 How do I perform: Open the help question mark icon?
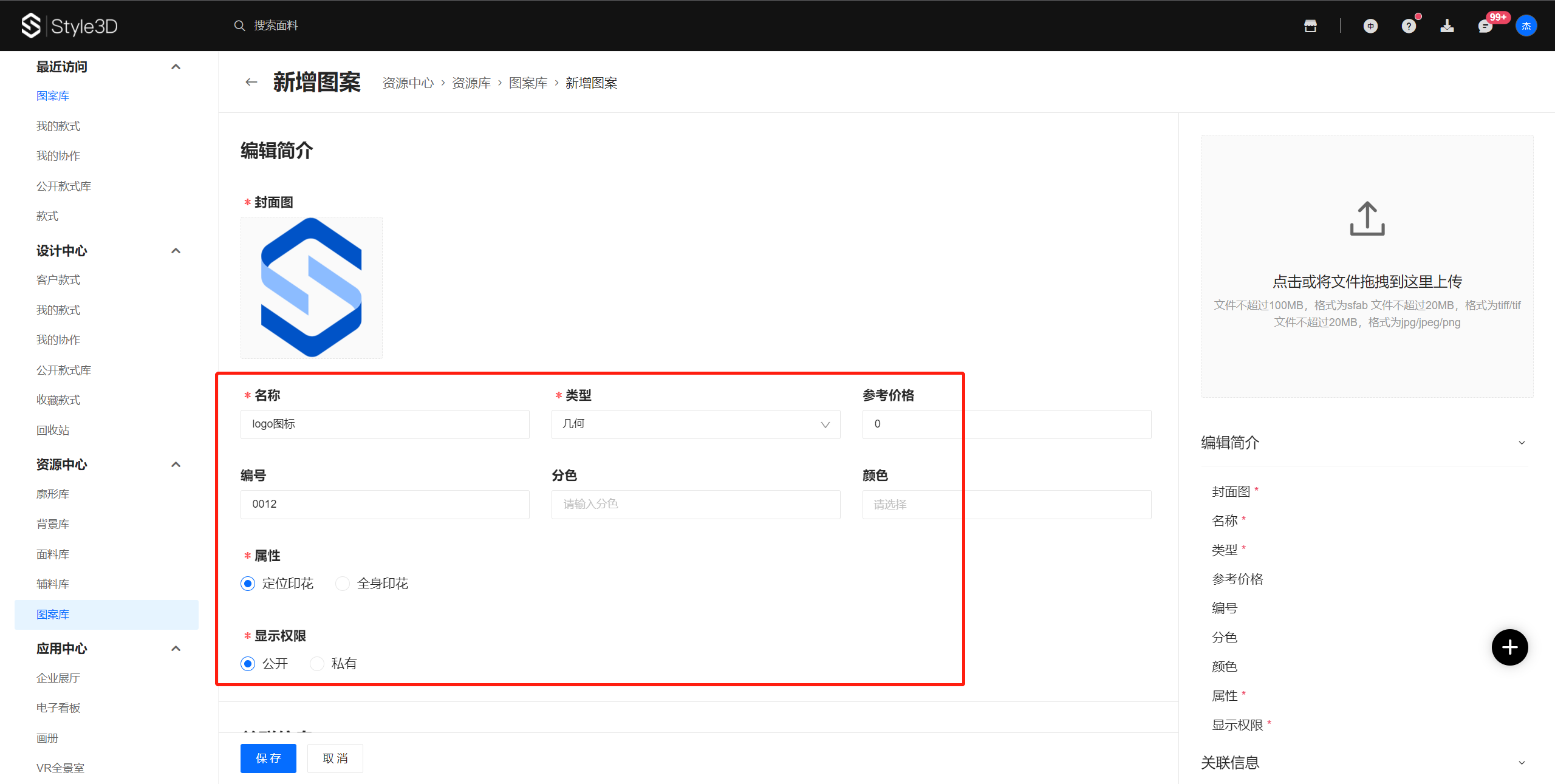point(1409,26)
